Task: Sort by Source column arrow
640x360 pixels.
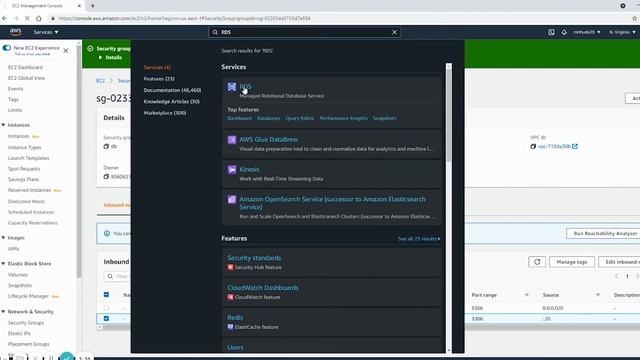Action: click(598, 295)
